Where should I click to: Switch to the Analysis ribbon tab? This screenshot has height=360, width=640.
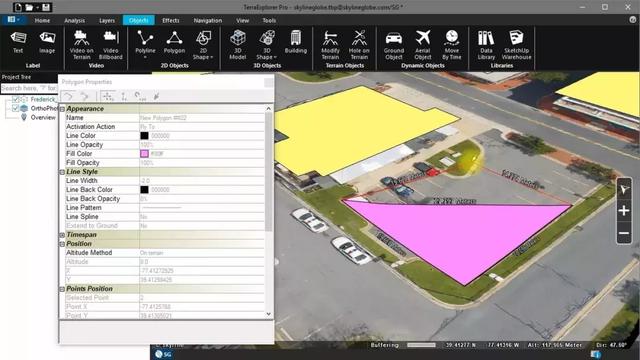click(75, 20)
